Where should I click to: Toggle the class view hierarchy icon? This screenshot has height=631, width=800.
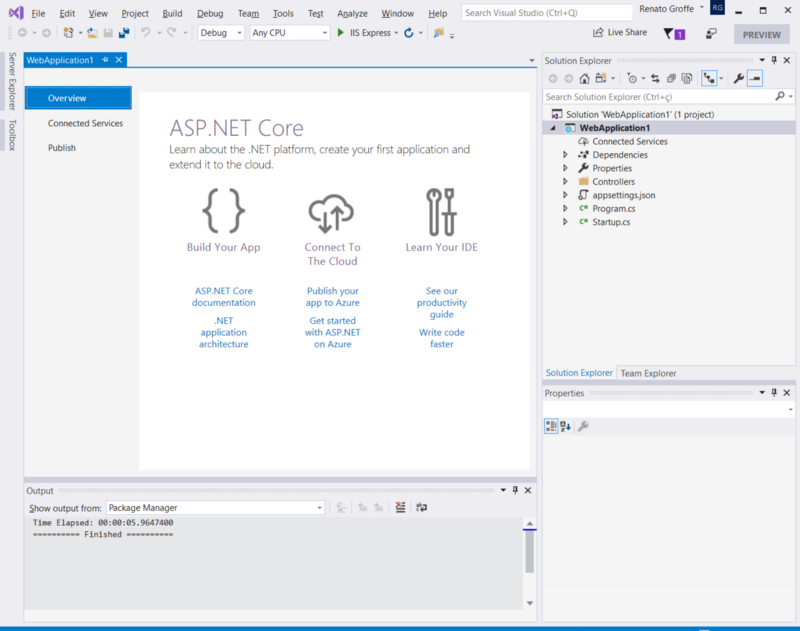[709, 79]
